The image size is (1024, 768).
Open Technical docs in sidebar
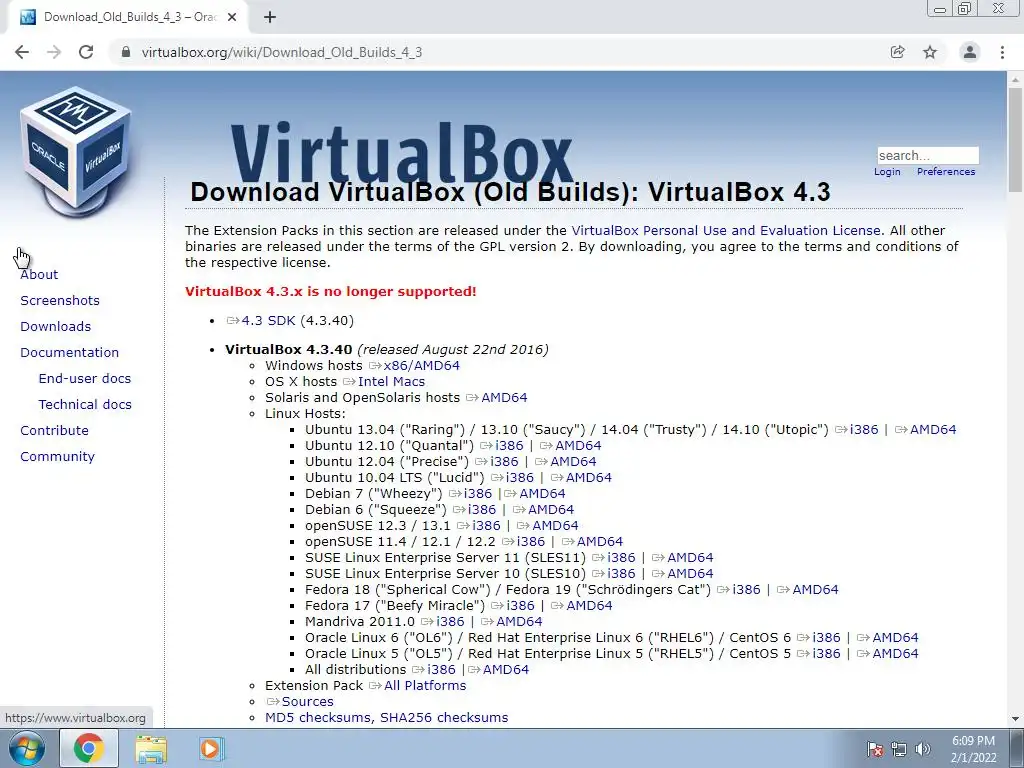coord(85,405)
